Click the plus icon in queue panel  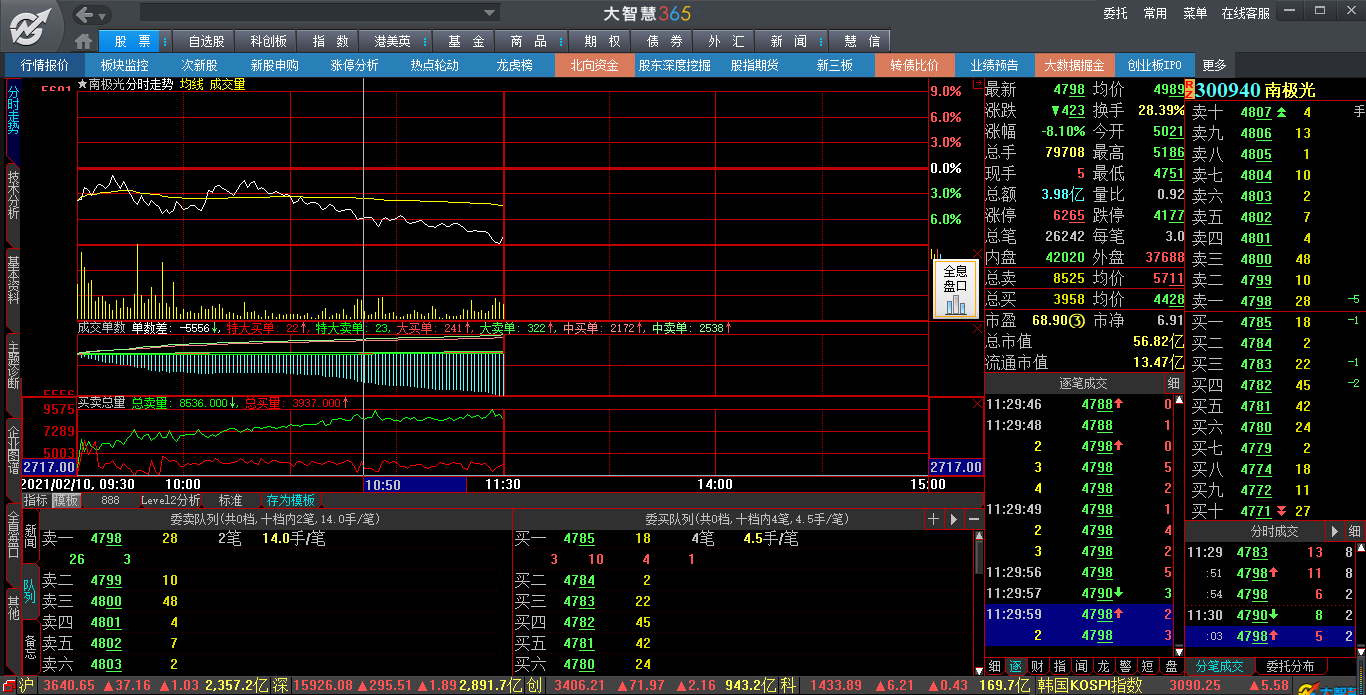pyautogui.click(x=934, y=519)
